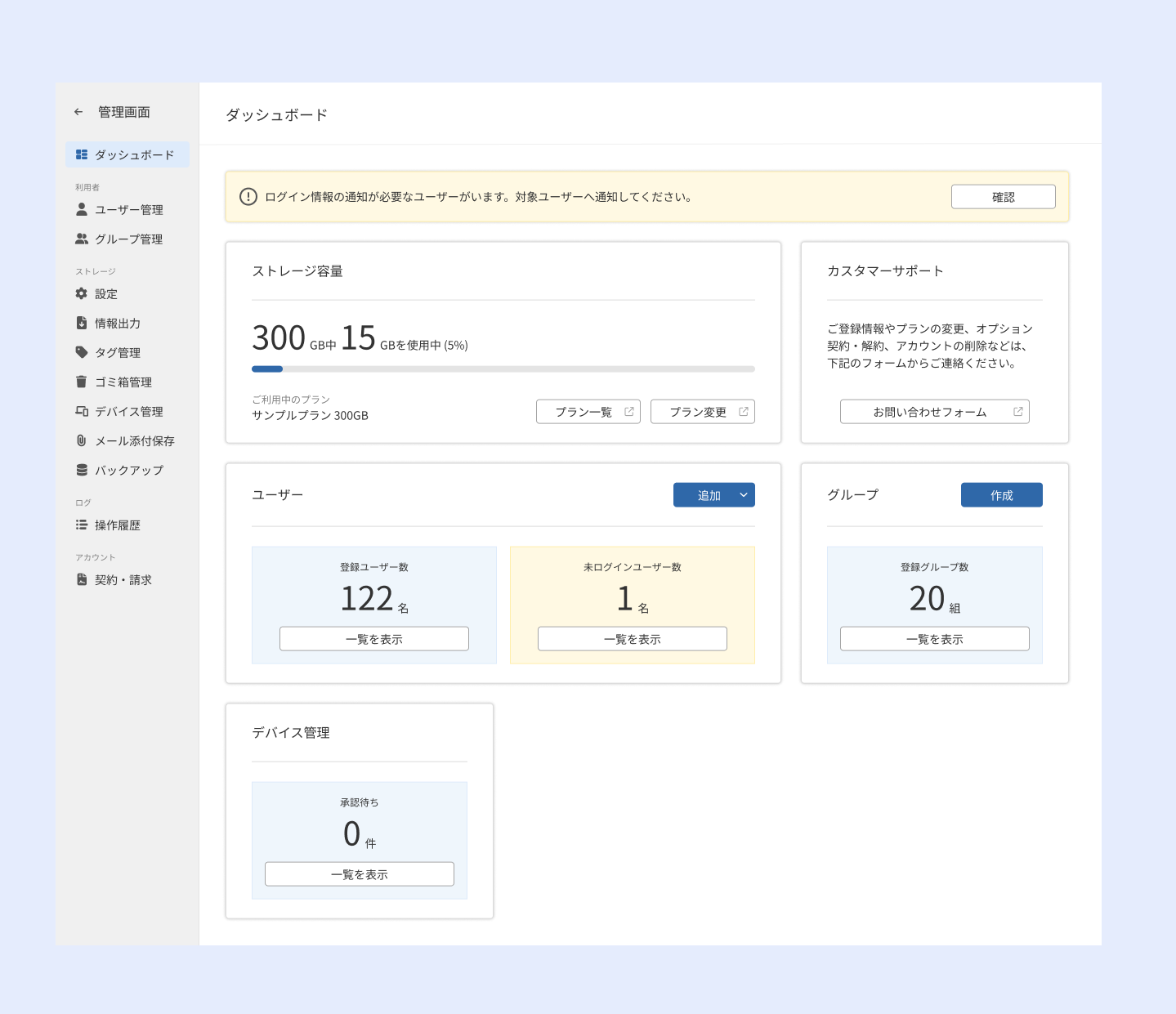Click the 情報出力 file download icon
Screen dimensions: 1176x1014
pos(82,323)
